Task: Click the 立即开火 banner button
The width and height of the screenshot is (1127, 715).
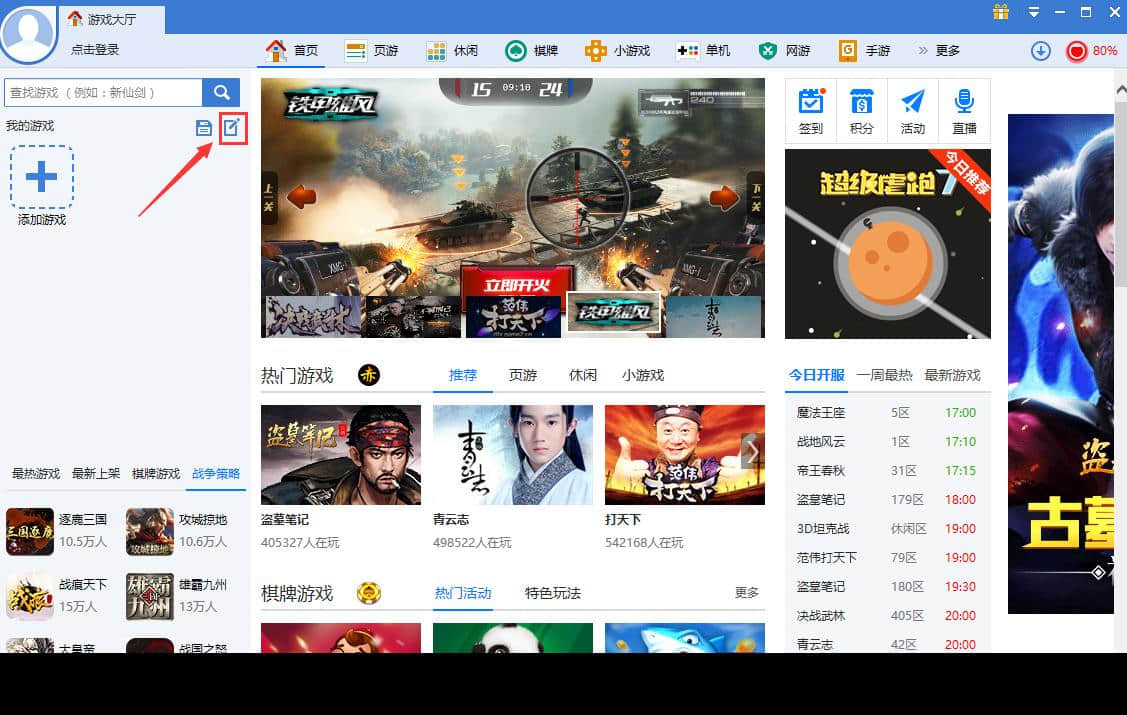Action: [517, 285]
